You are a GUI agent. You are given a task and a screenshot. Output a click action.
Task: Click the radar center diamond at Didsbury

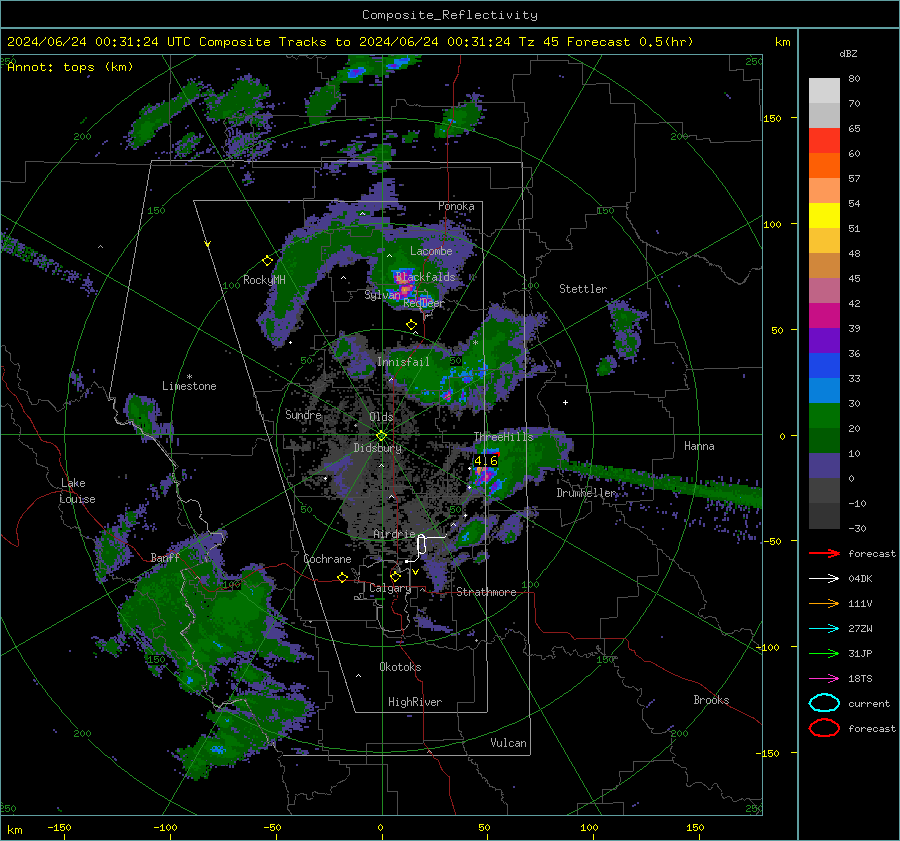pos(381,436)
